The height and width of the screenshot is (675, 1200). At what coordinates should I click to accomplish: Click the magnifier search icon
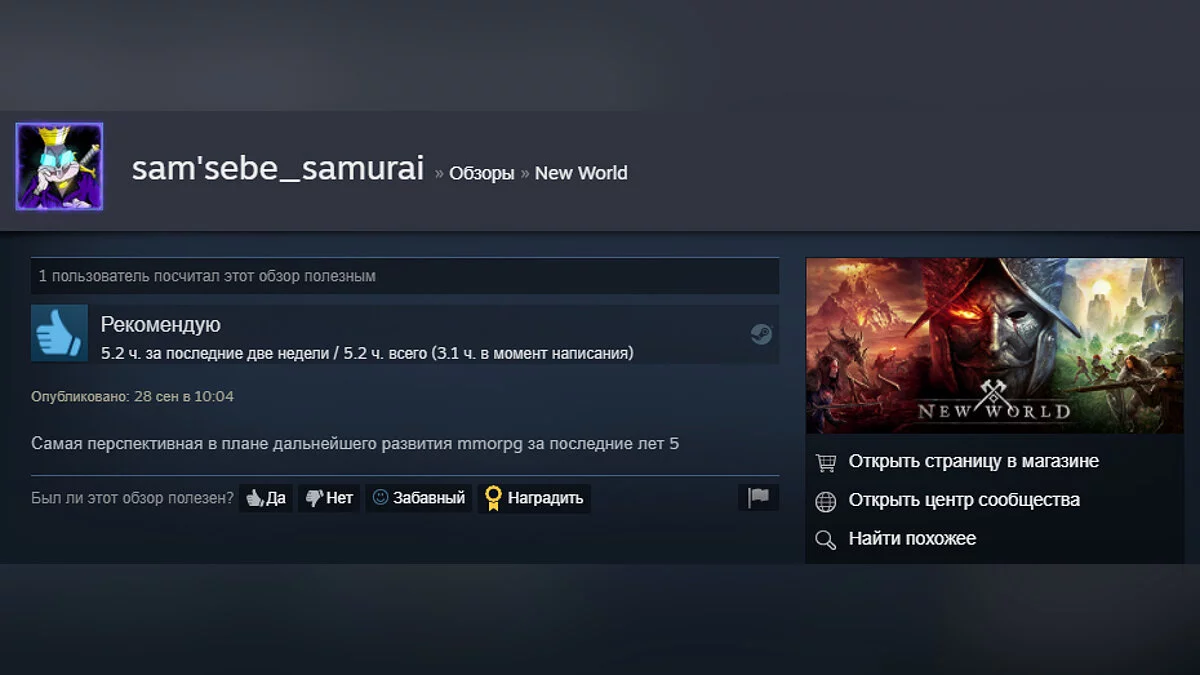[825, 540]
